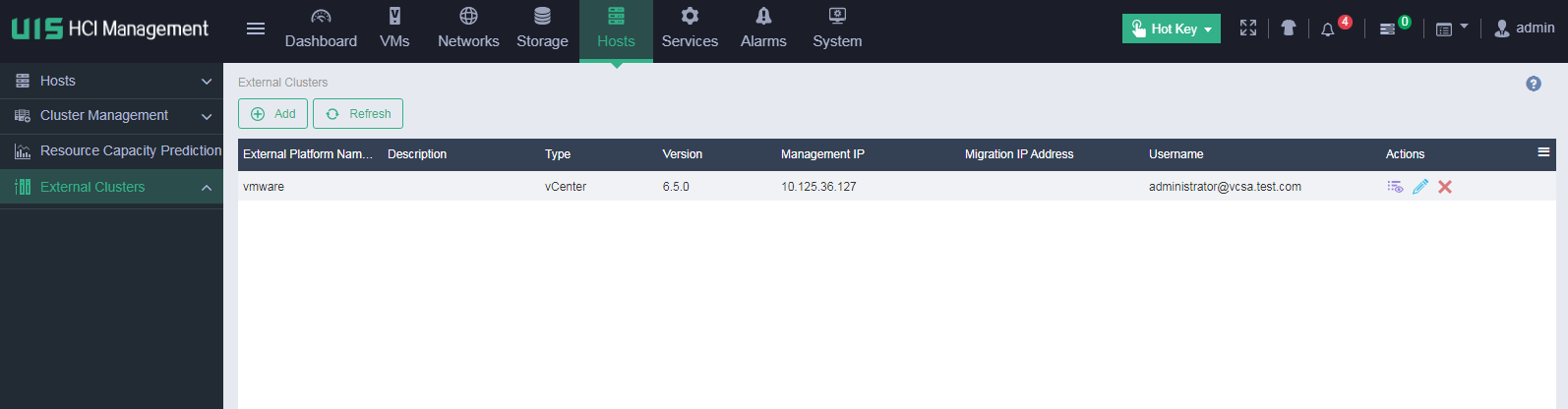Click the Username column header

point(1176,154)
